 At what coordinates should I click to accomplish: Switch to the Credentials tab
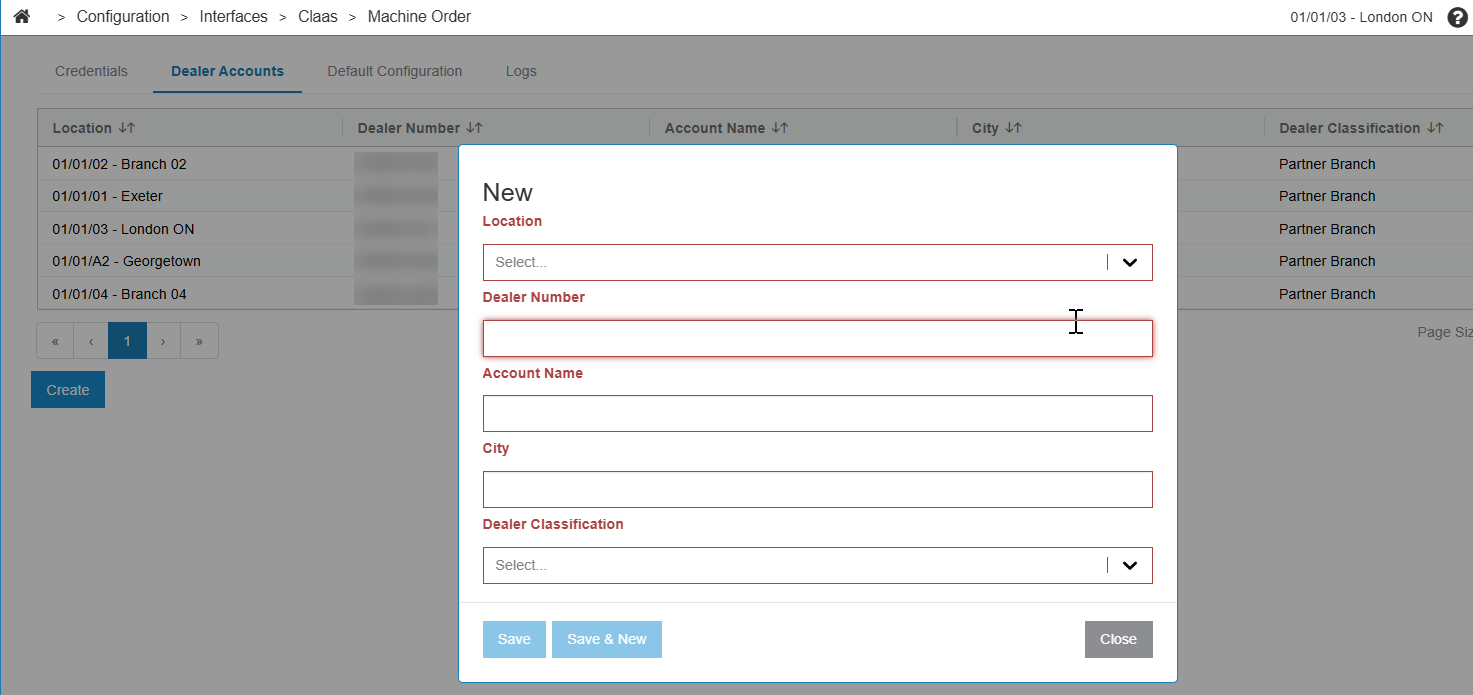[91, 71]
